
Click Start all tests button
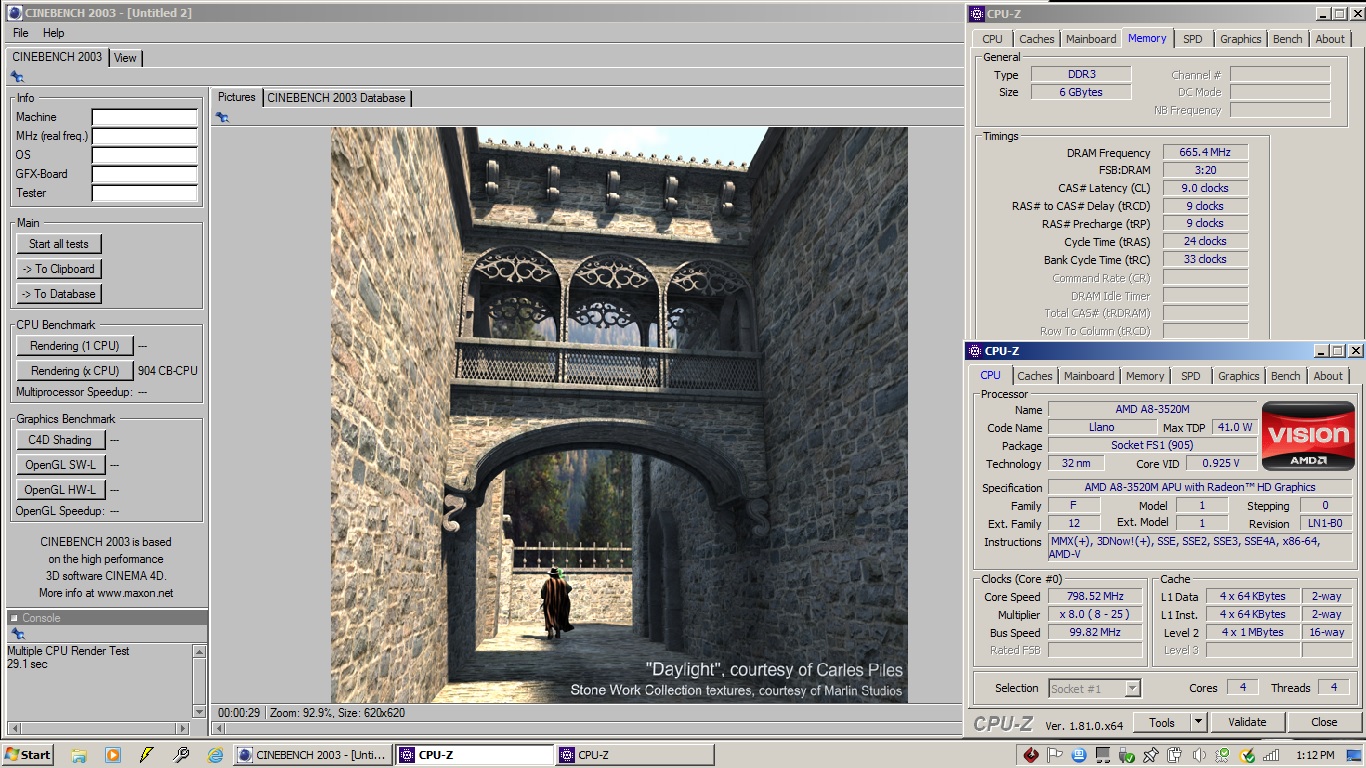pyautogui.click(x=59, y=244)
